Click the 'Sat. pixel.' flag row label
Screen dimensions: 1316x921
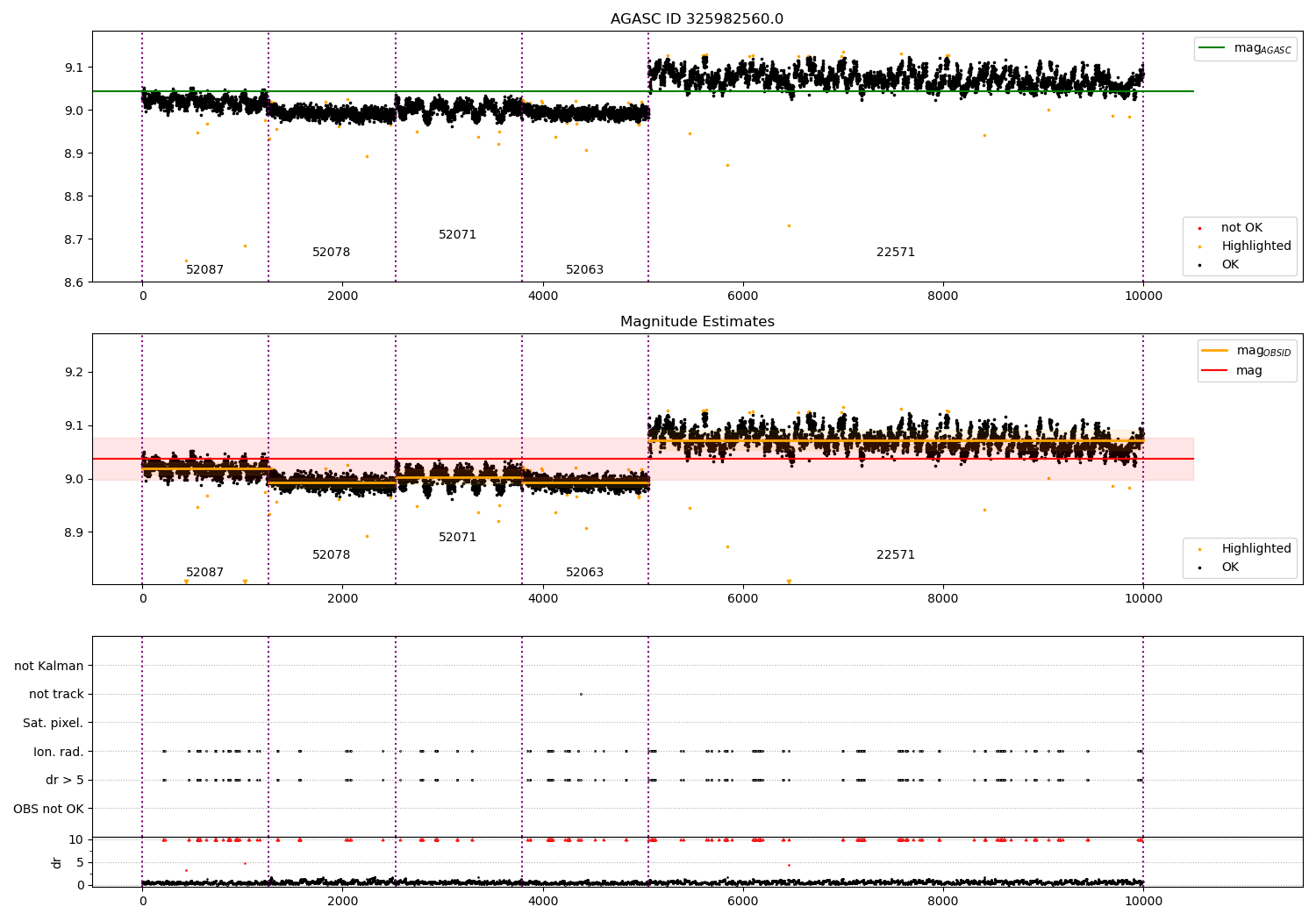[54, 724]
